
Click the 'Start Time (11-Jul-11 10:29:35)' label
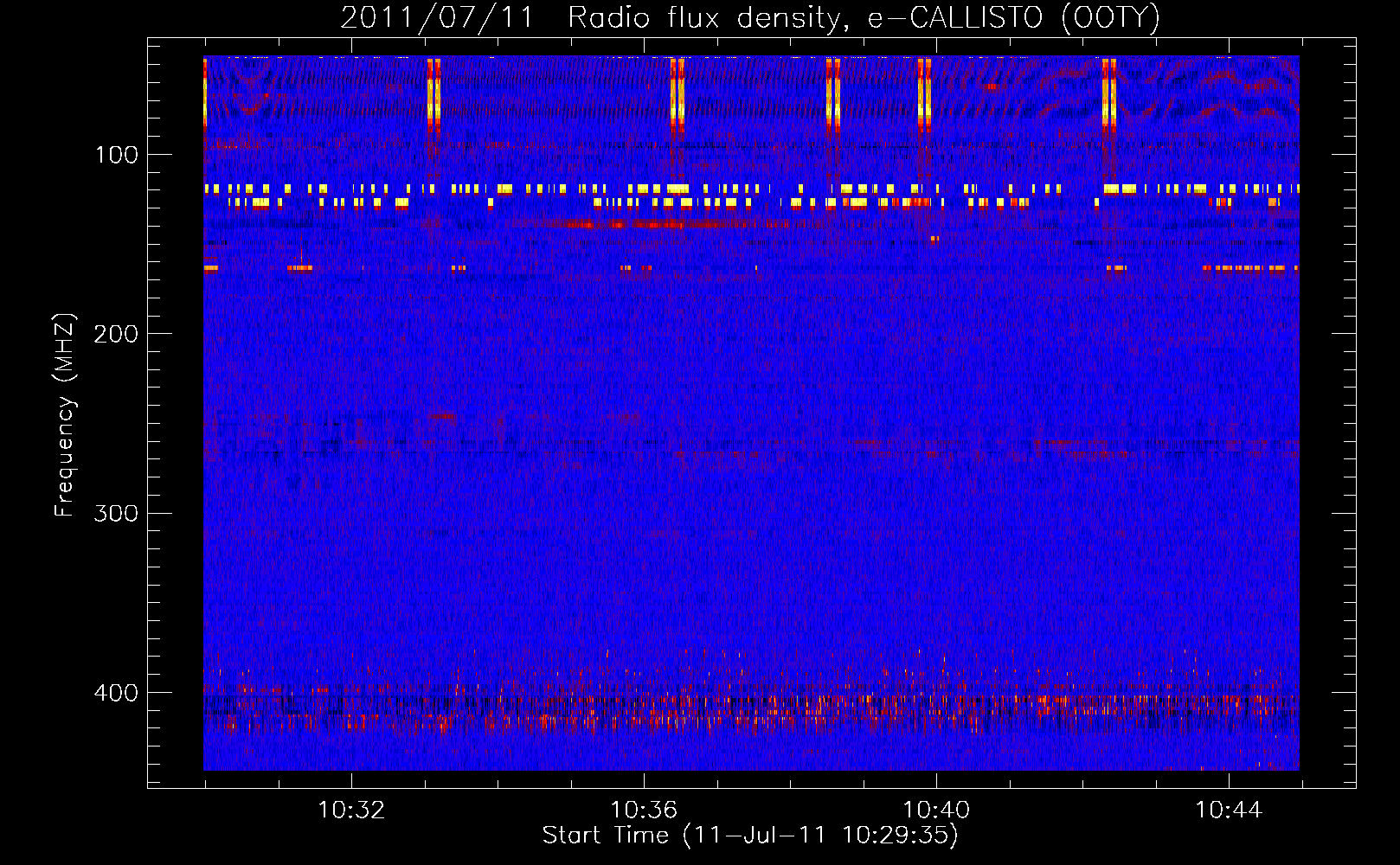point(750,836)
